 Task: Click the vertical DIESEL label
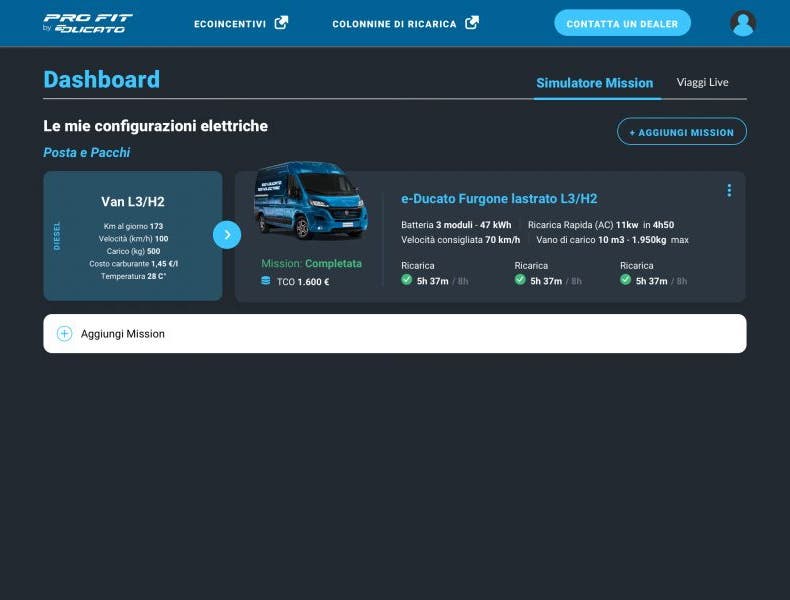coord(56,236)
